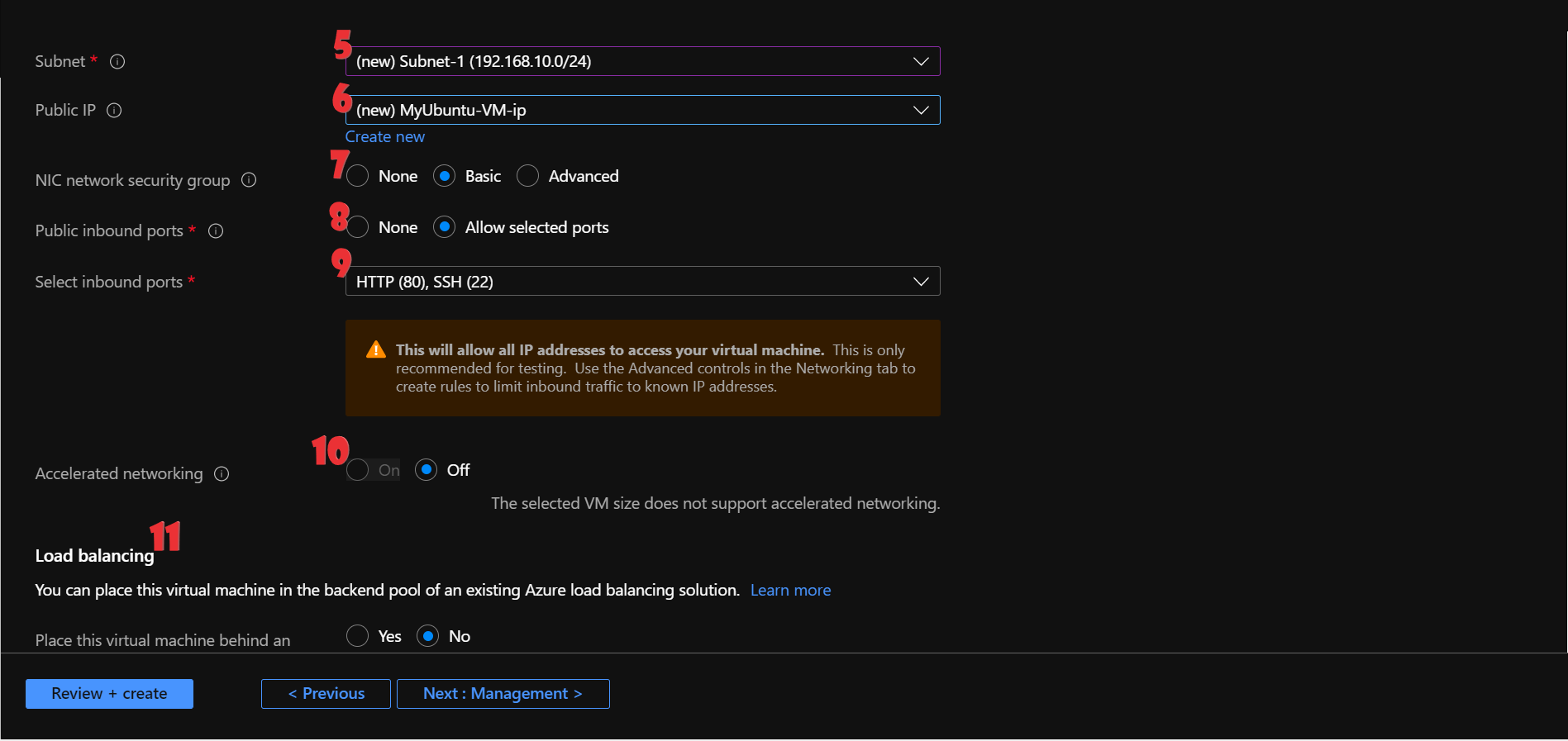Select Advanced NIC network security group

527,176
